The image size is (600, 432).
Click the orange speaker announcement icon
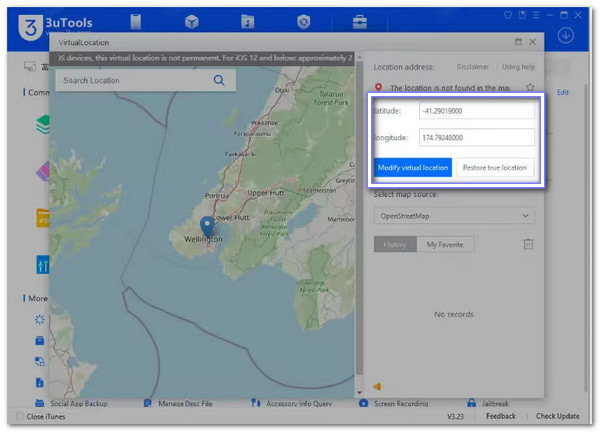tap(377, 386)
